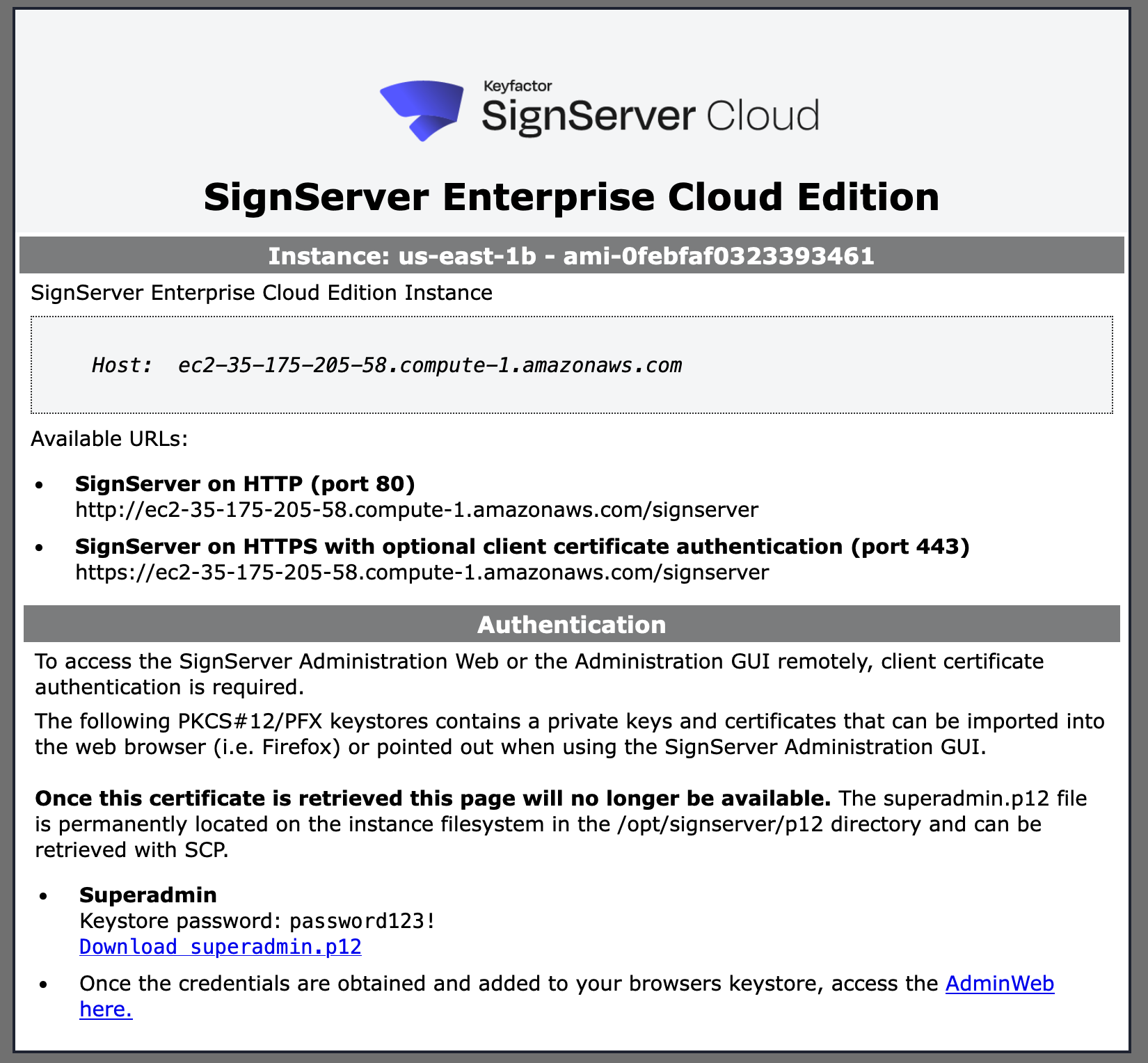Click the SignServer on HTTPS port 443 title
The width and height of the screenshot is (1148, 1063).
(522, 547)
